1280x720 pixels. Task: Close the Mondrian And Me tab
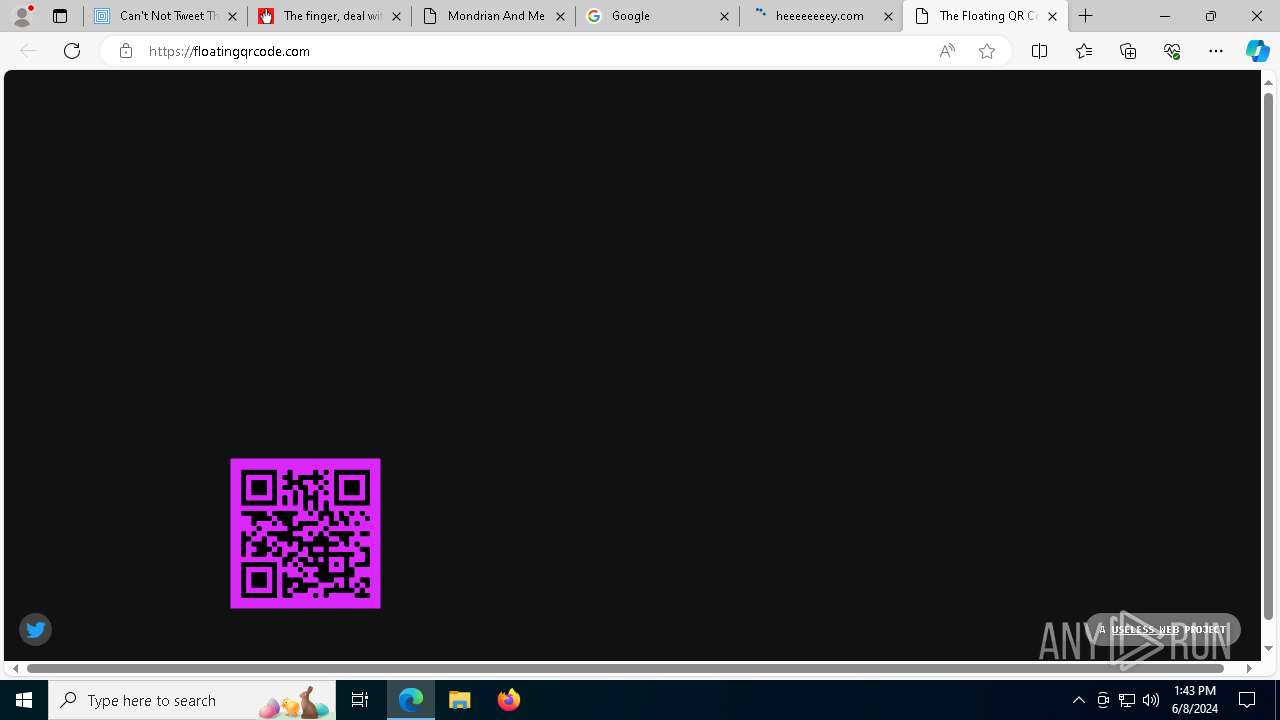[x=560, y=16]
